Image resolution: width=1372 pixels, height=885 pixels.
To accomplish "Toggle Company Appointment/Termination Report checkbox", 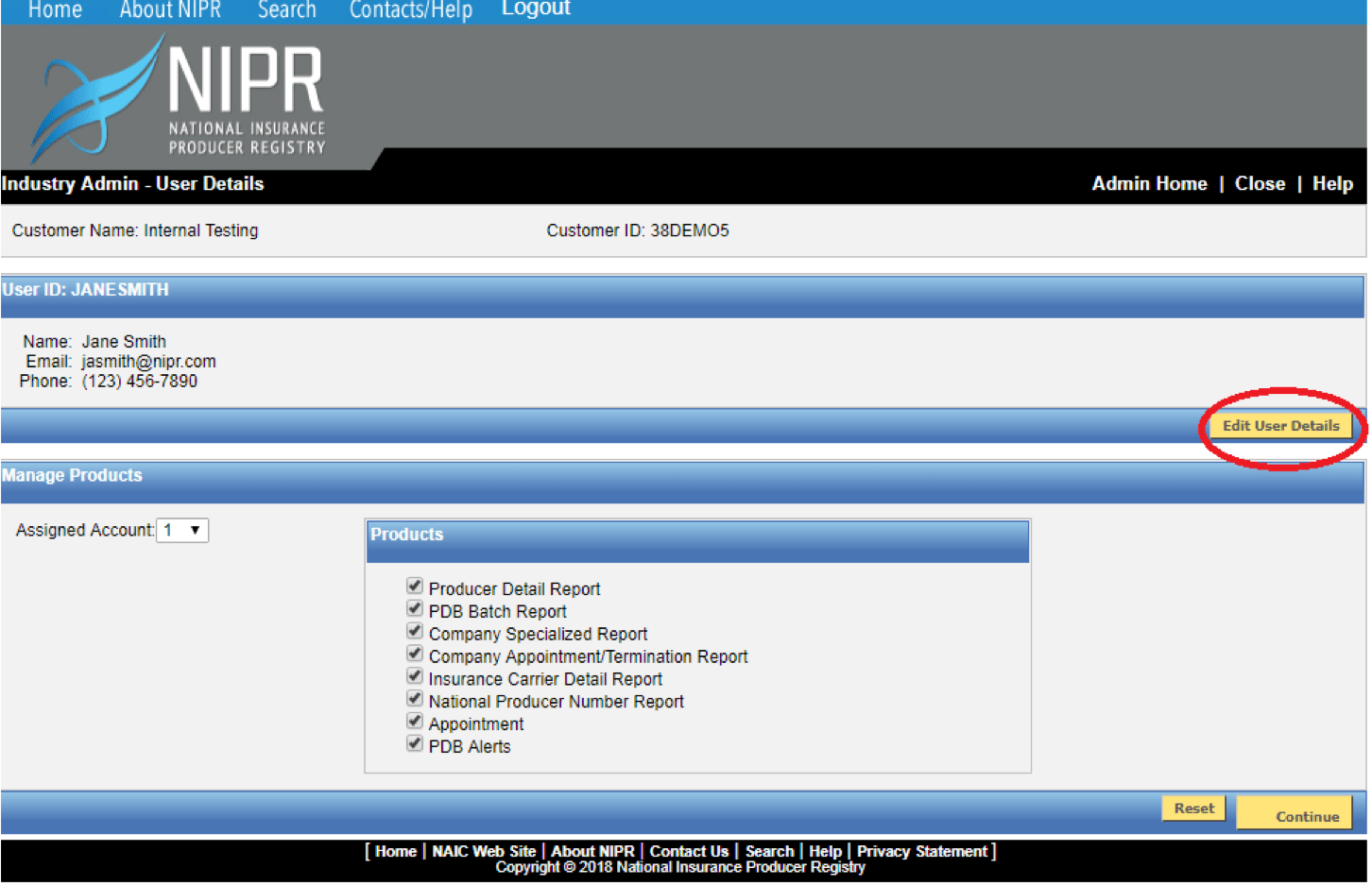I will click(x=414, y=655).
